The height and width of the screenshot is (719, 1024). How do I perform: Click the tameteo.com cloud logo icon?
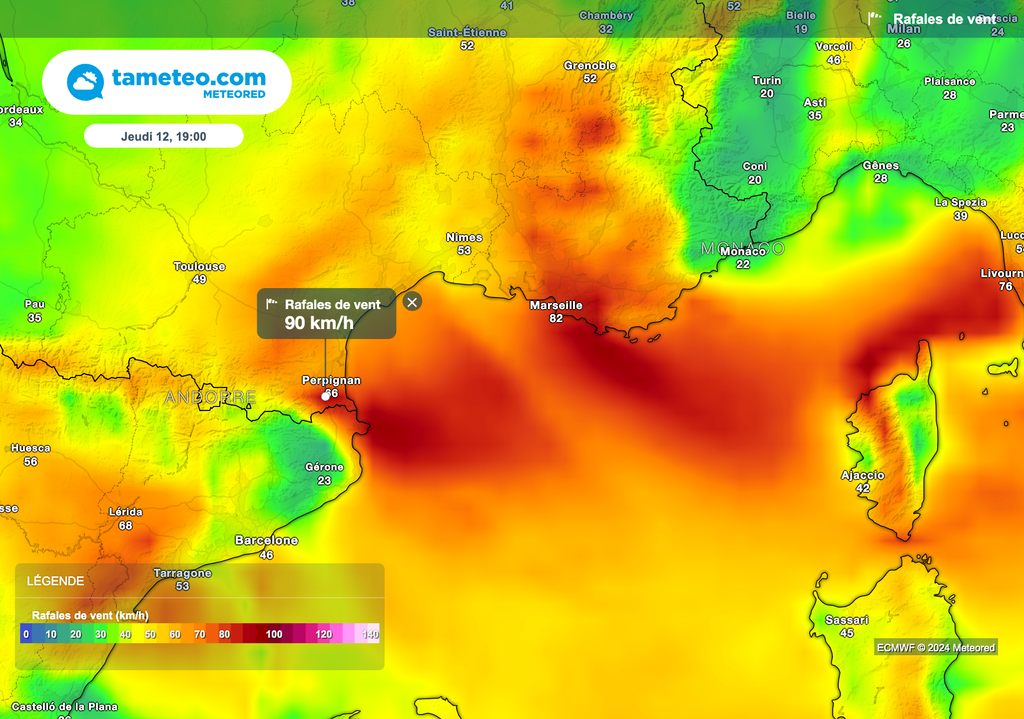(x=85, y=82)
